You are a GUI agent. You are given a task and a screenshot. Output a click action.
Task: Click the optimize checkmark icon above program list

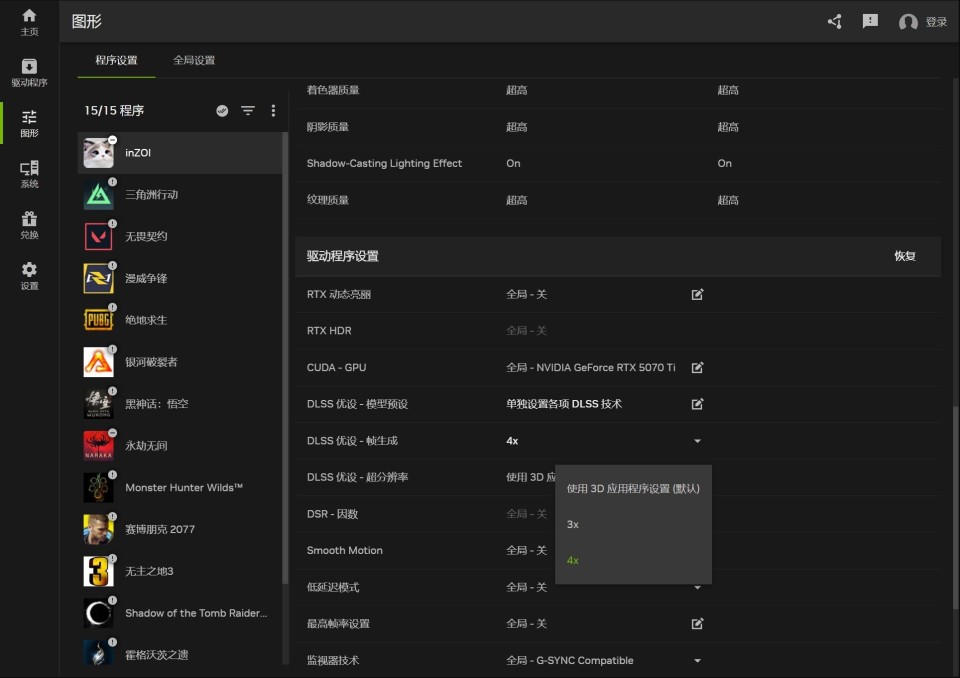(x=222, y=110)
